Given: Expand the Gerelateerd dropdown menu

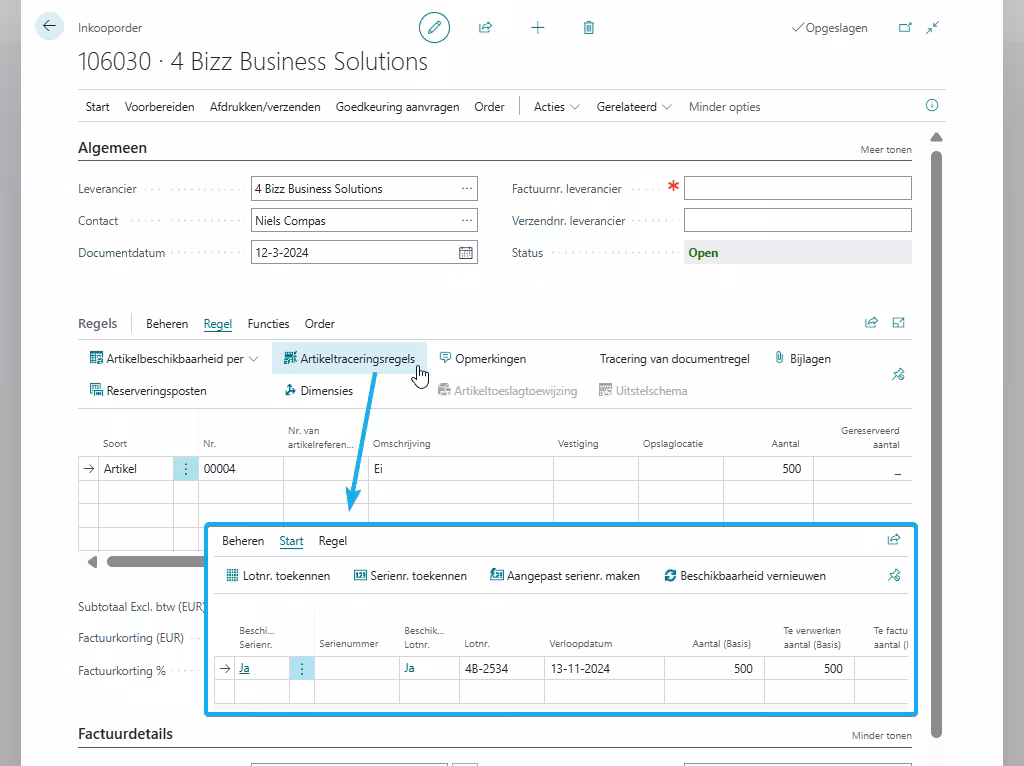Looking at the screenshot, I should pyautogui.click(x=634, y=107).
